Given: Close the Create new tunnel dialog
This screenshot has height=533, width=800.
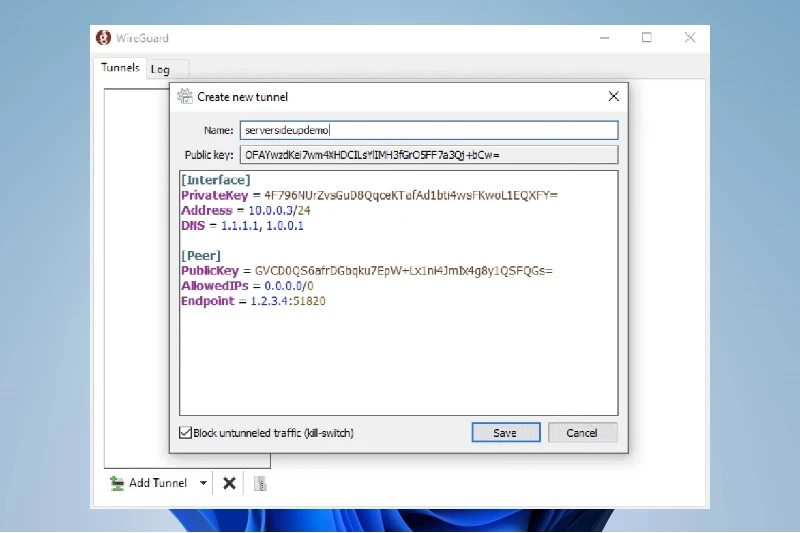Looking at the screenshot, I should point(613,96).
